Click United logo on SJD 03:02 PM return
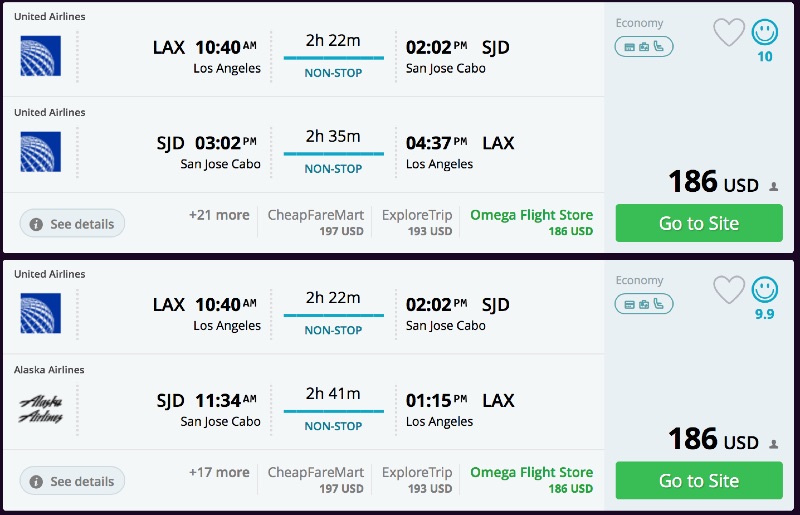The width and height of the screenshot is (800, 515). [x=41, y=152]
